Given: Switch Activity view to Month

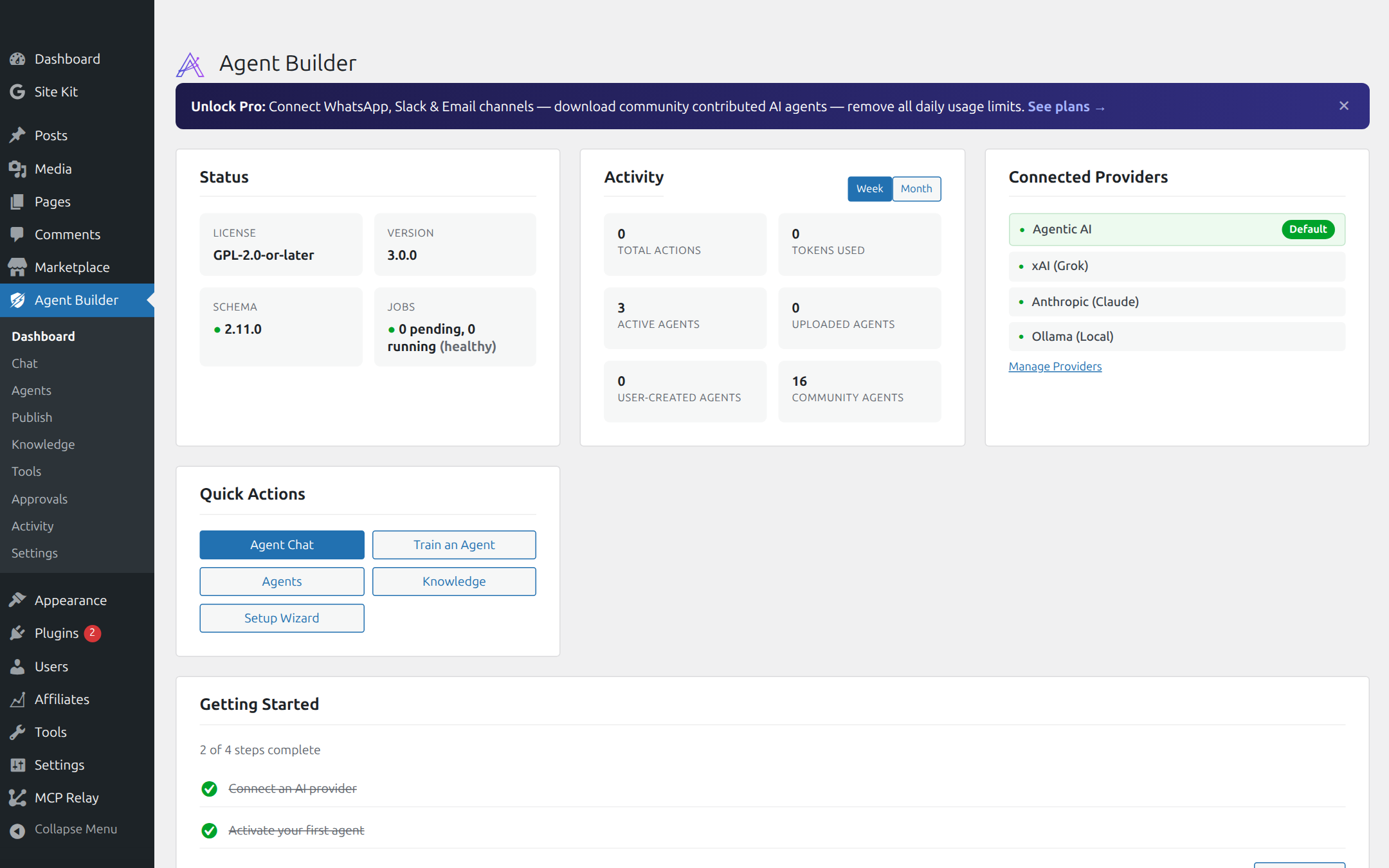Looking at the screenshot, I should click(916, 189).
